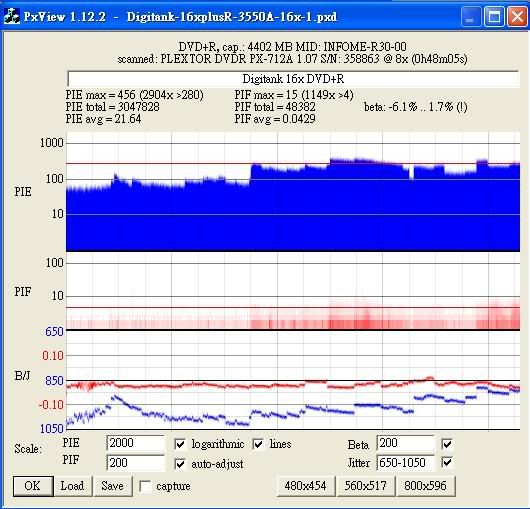Set window size to 480x454
This screenshot has width=530, height=509.
click(306, 486)
